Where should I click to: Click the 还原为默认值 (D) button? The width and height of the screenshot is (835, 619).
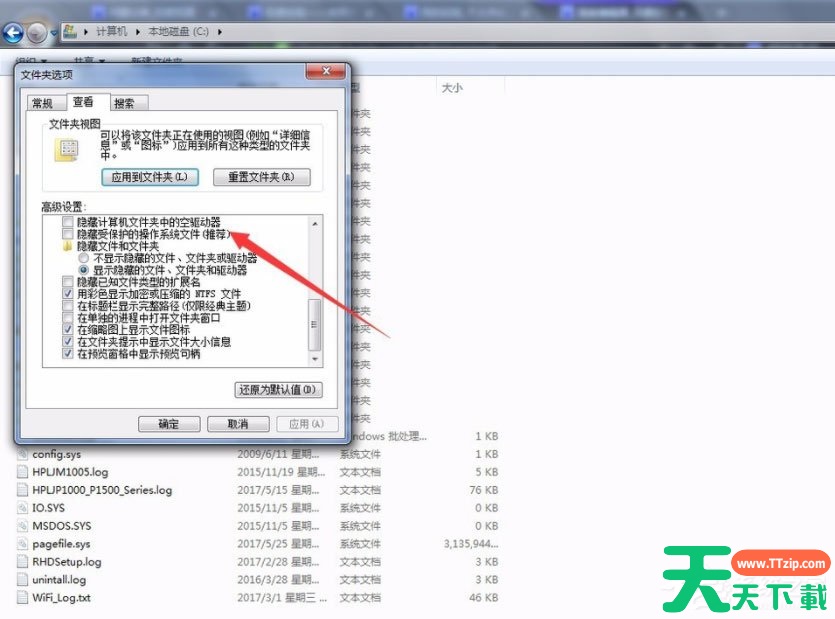tap(279, 390)
